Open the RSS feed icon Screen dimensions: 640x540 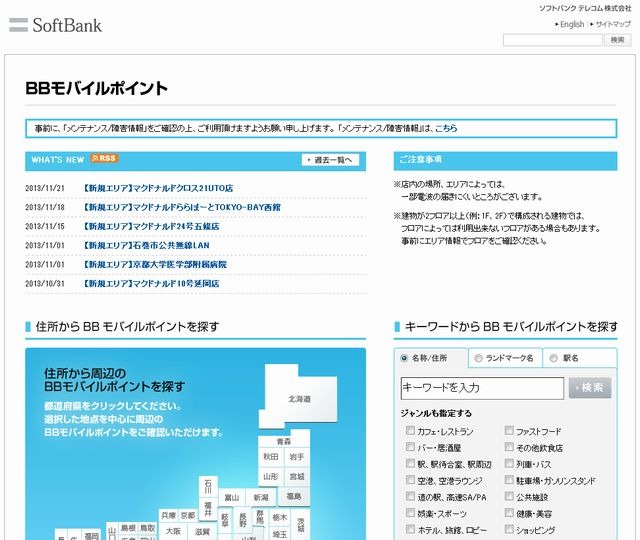pyautogui.click(x=104, y=158)
